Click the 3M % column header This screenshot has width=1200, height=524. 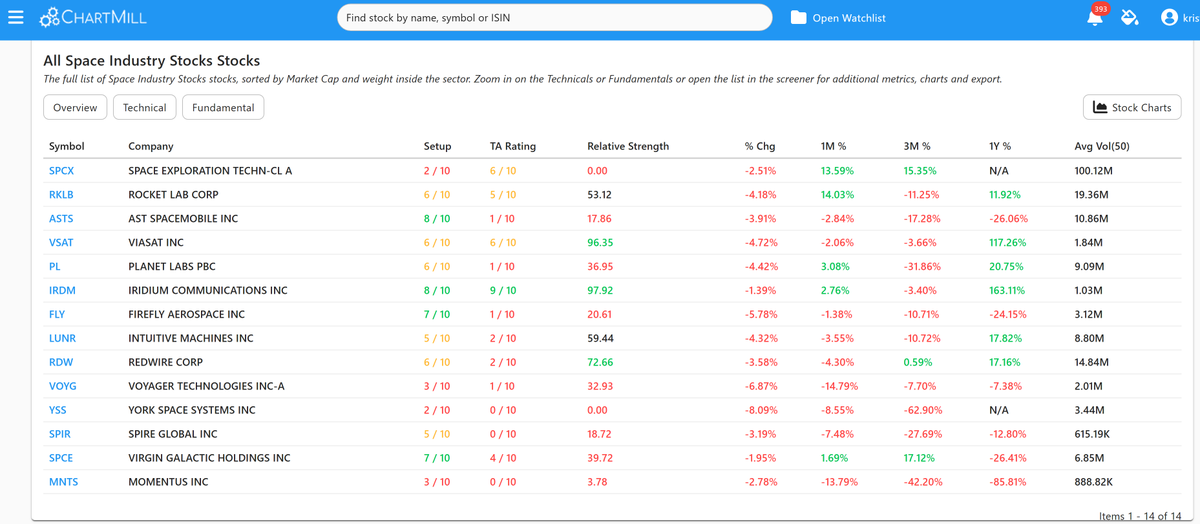tap(917, 146)
